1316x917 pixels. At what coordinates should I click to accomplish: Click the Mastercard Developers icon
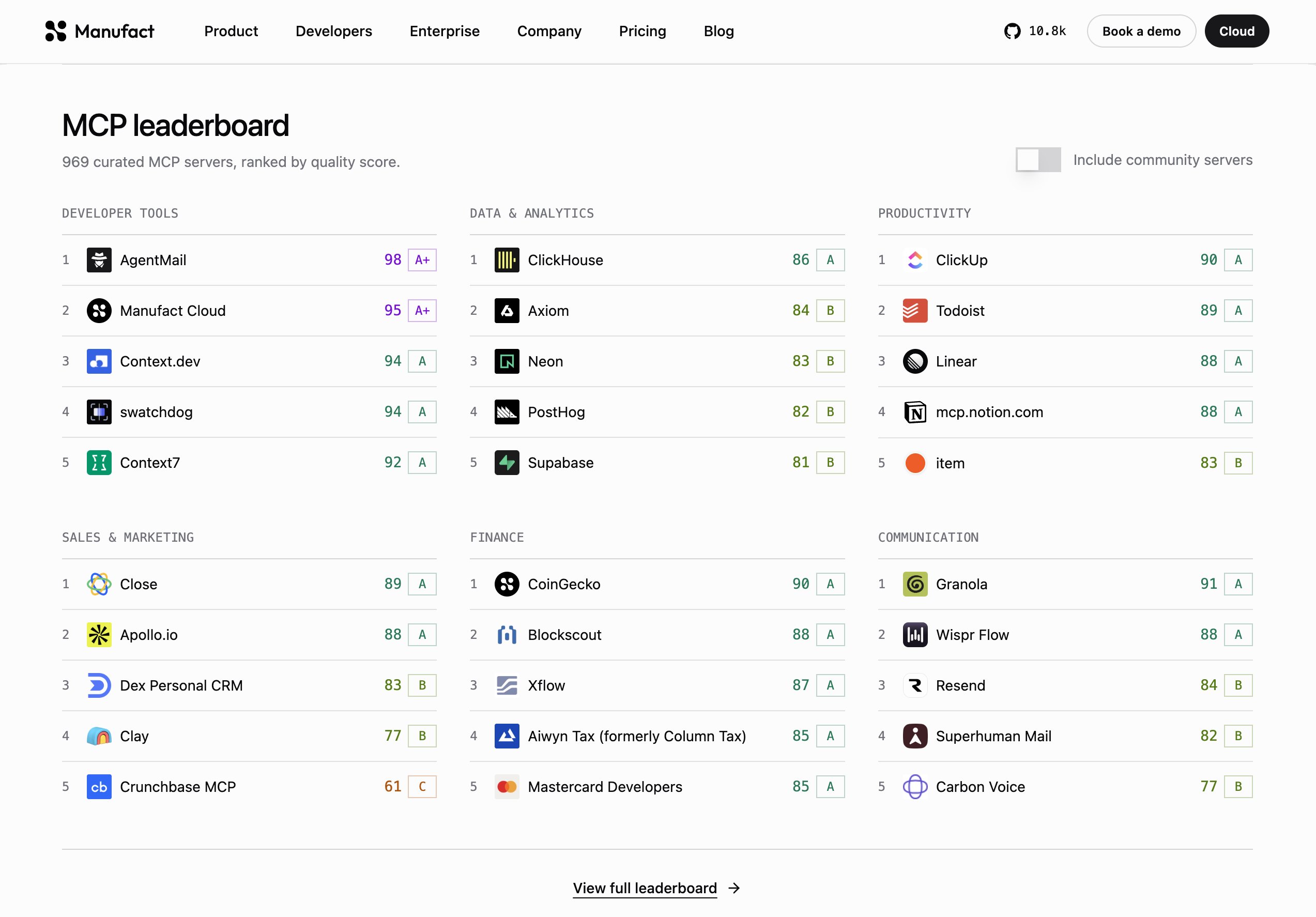pos(507,786)
